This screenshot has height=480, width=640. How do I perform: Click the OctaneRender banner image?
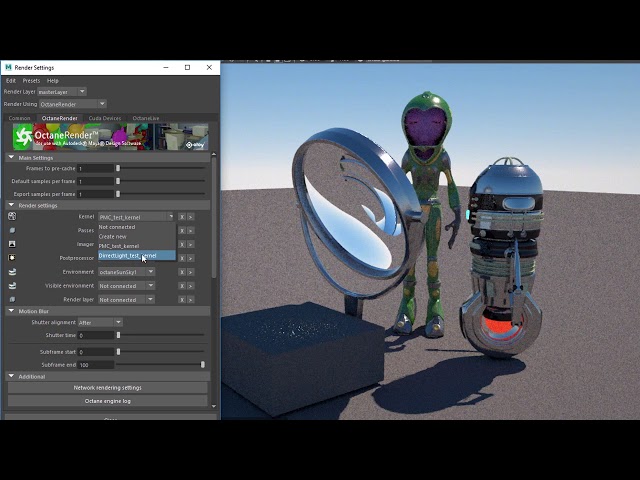[x=111, y=137]
